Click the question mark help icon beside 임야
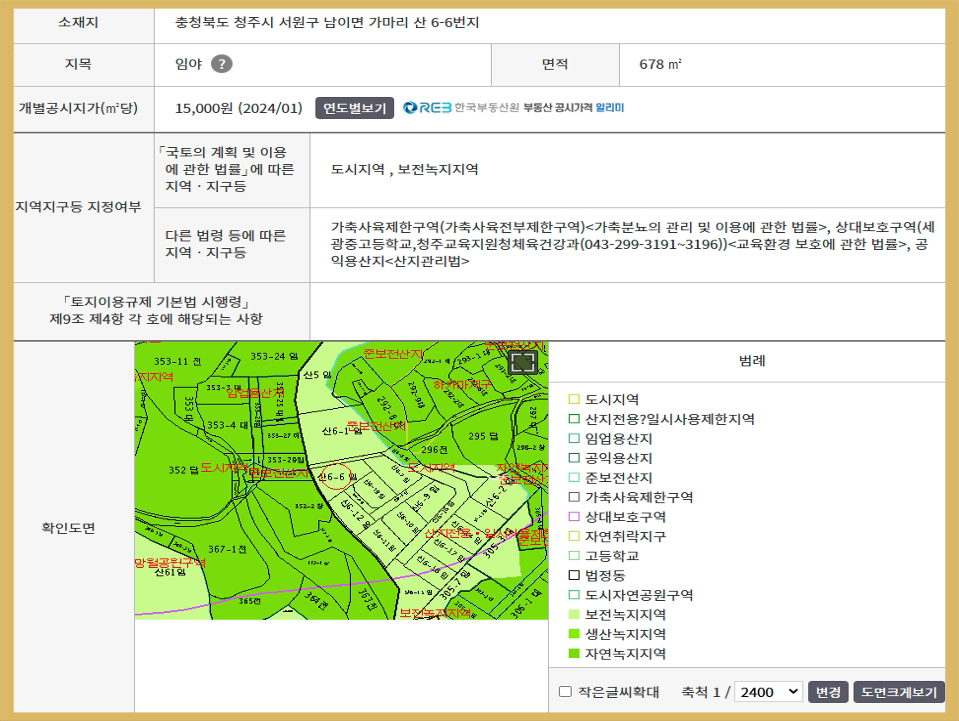The width and height of the screenshot is (959, 721). (x=221, y=65)
